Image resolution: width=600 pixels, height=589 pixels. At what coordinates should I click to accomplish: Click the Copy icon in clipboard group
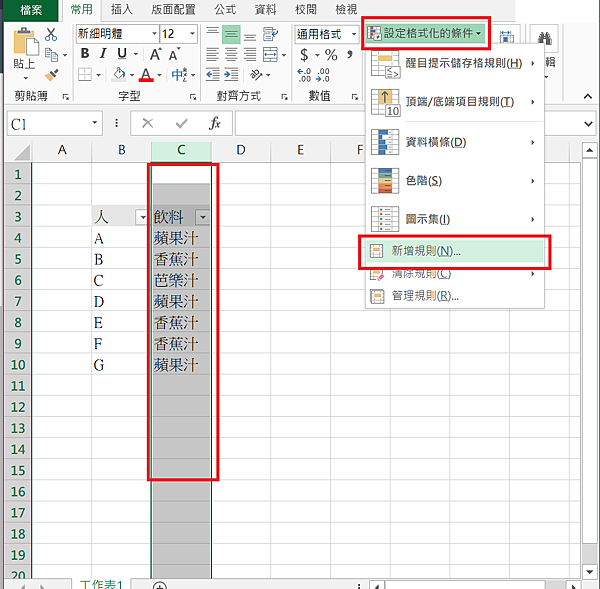click(51, 55)
